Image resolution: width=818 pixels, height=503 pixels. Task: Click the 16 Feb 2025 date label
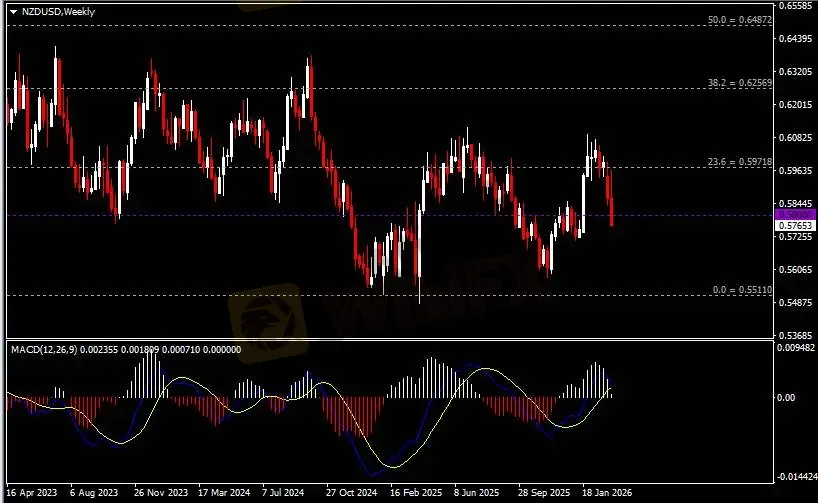coord(415,493)
